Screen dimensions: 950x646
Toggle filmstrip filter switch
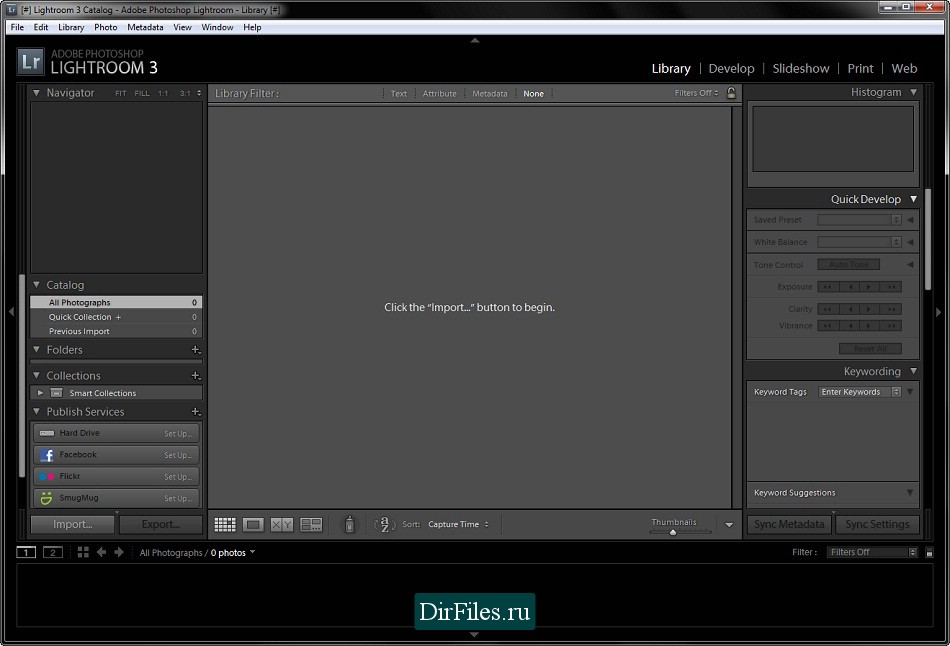pos(929,552)
